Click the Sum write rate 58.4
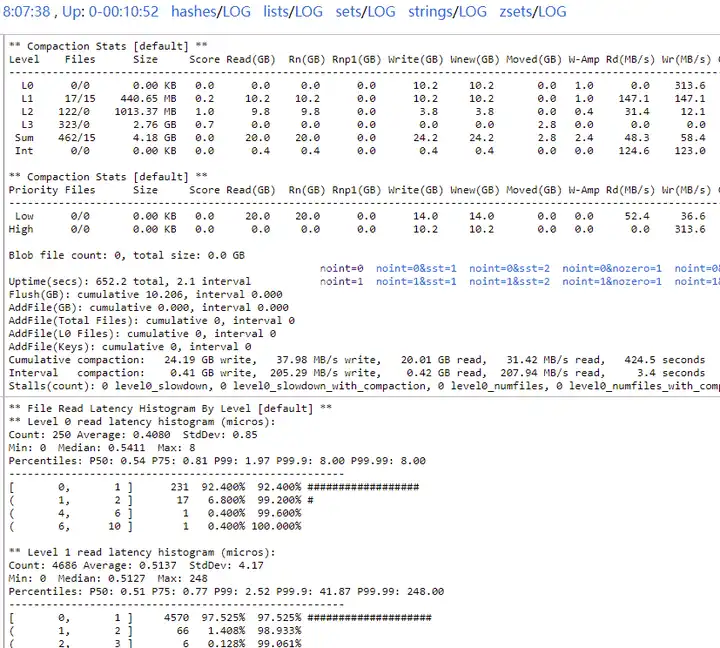This screenshot has width=720, height=648. [693, 138]
